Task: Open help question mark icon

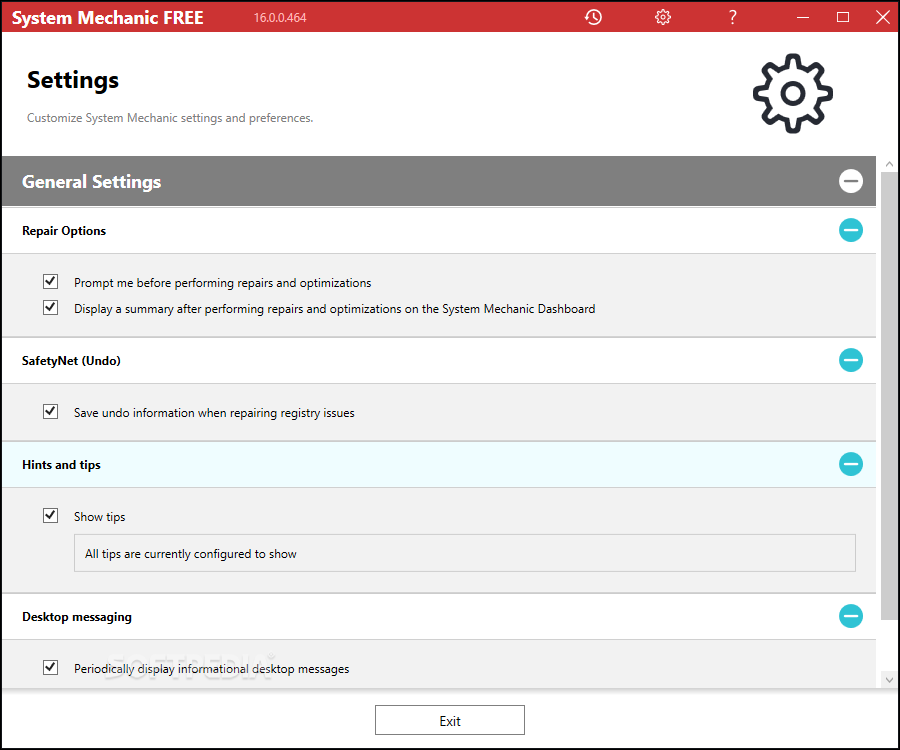Action: click(732, 17)
